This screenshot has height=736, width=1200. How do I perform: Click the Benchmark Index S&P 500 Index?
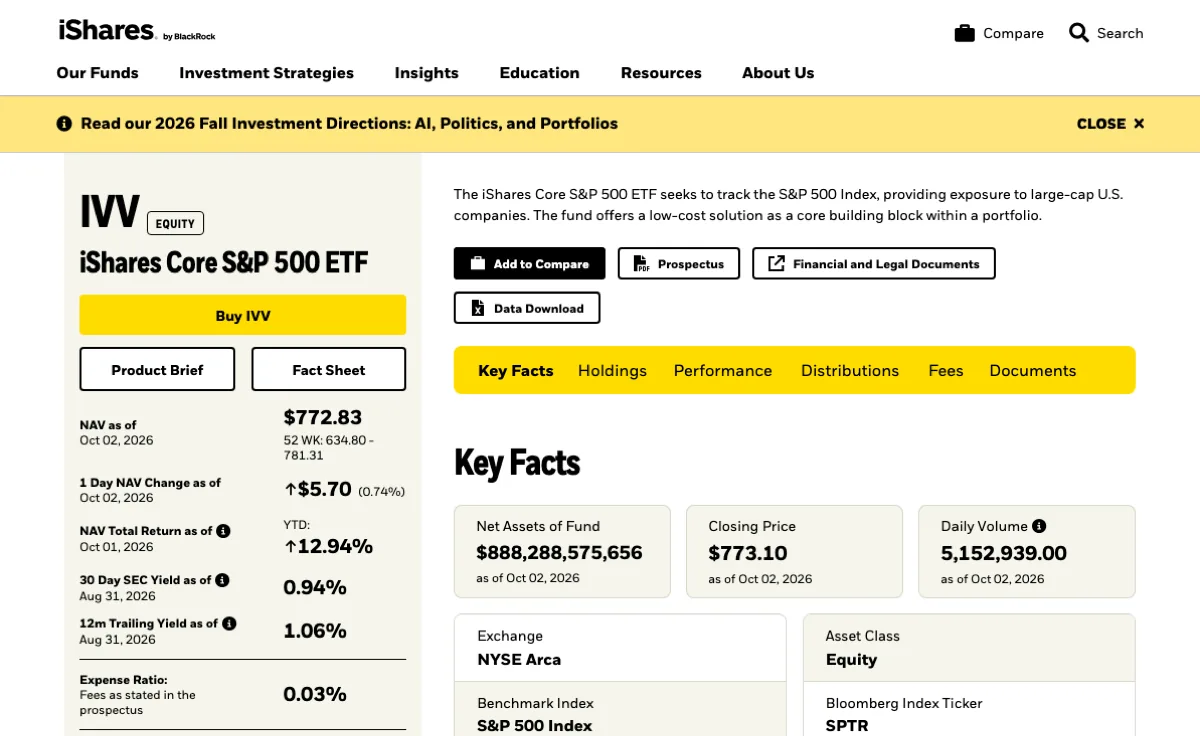pos(535,726)
